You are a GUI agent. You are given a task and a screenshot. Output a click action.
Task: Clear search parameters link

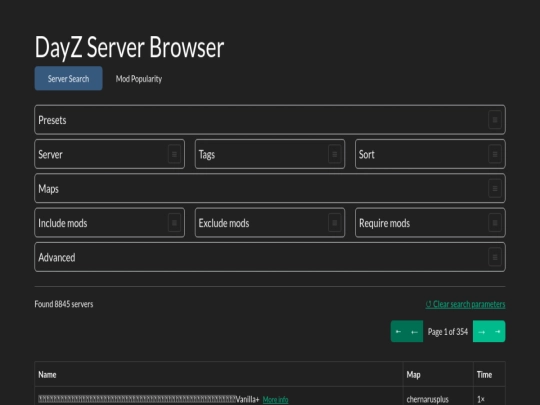coord(465,304)
